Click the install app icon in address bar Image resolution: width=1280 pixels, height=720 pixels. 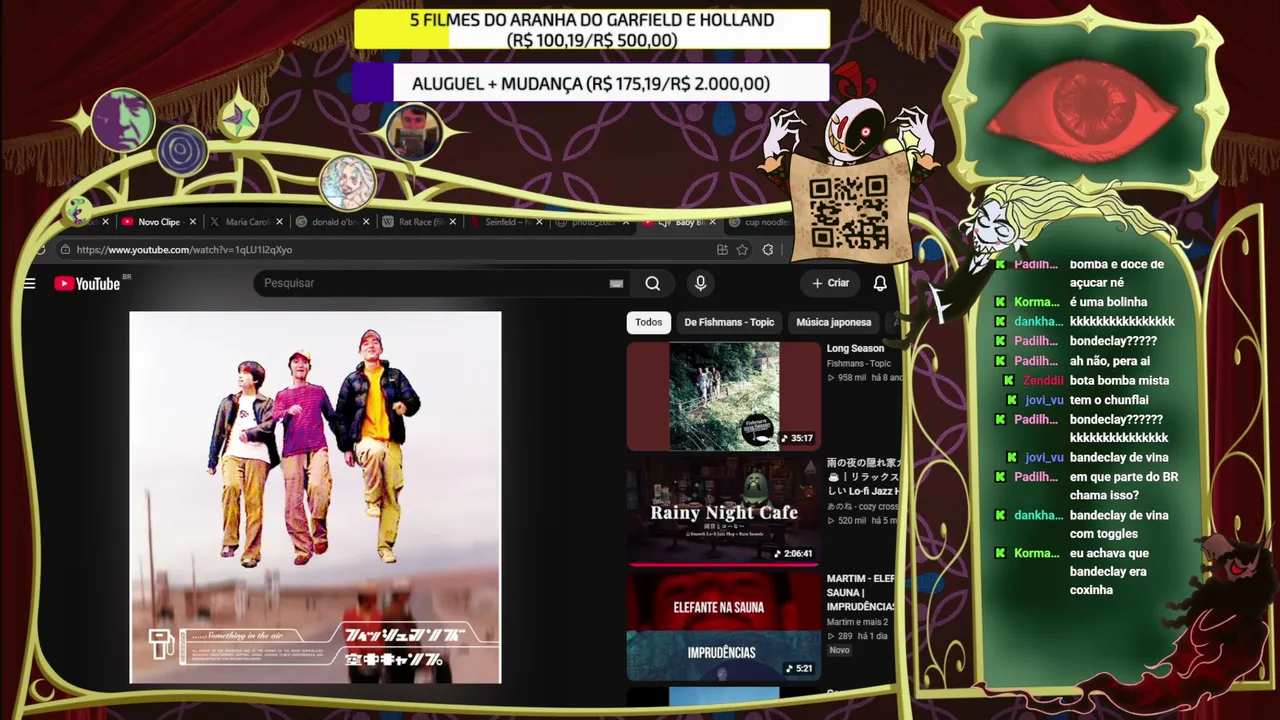click(x=722, y=250)
